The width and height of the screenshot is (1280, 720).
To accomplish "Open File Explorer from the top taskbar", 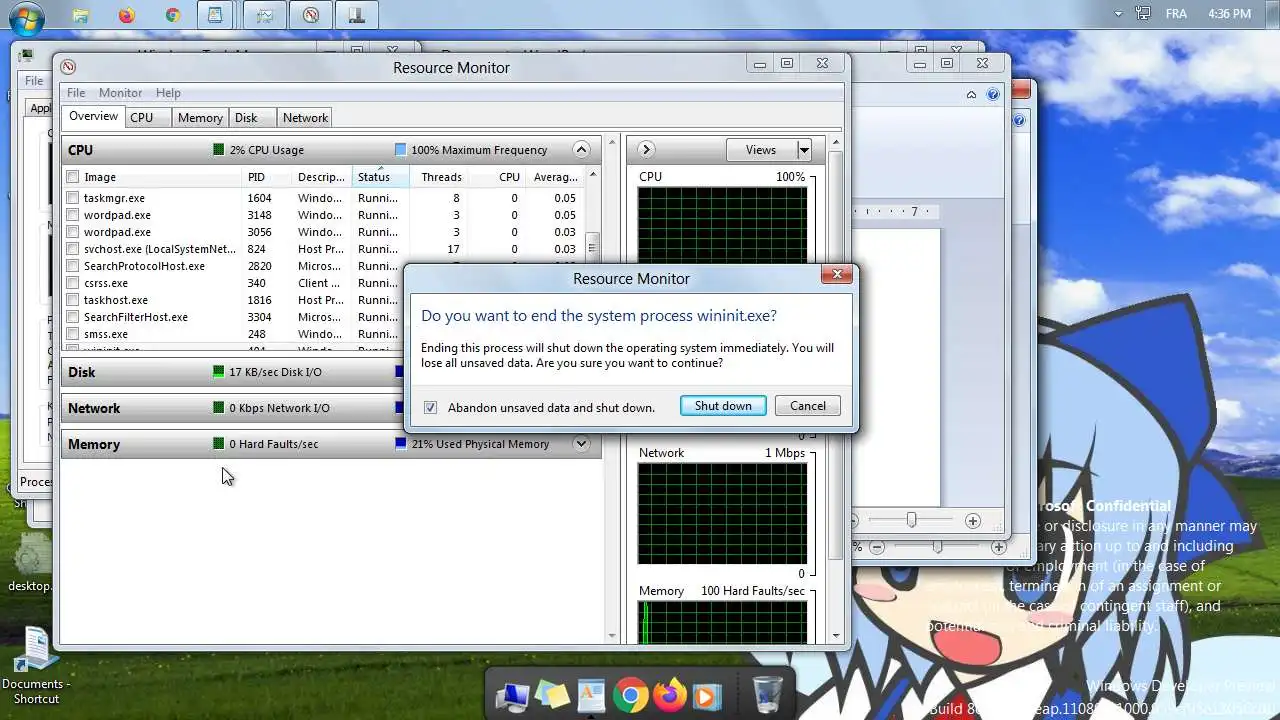I will tap(80, 15).
